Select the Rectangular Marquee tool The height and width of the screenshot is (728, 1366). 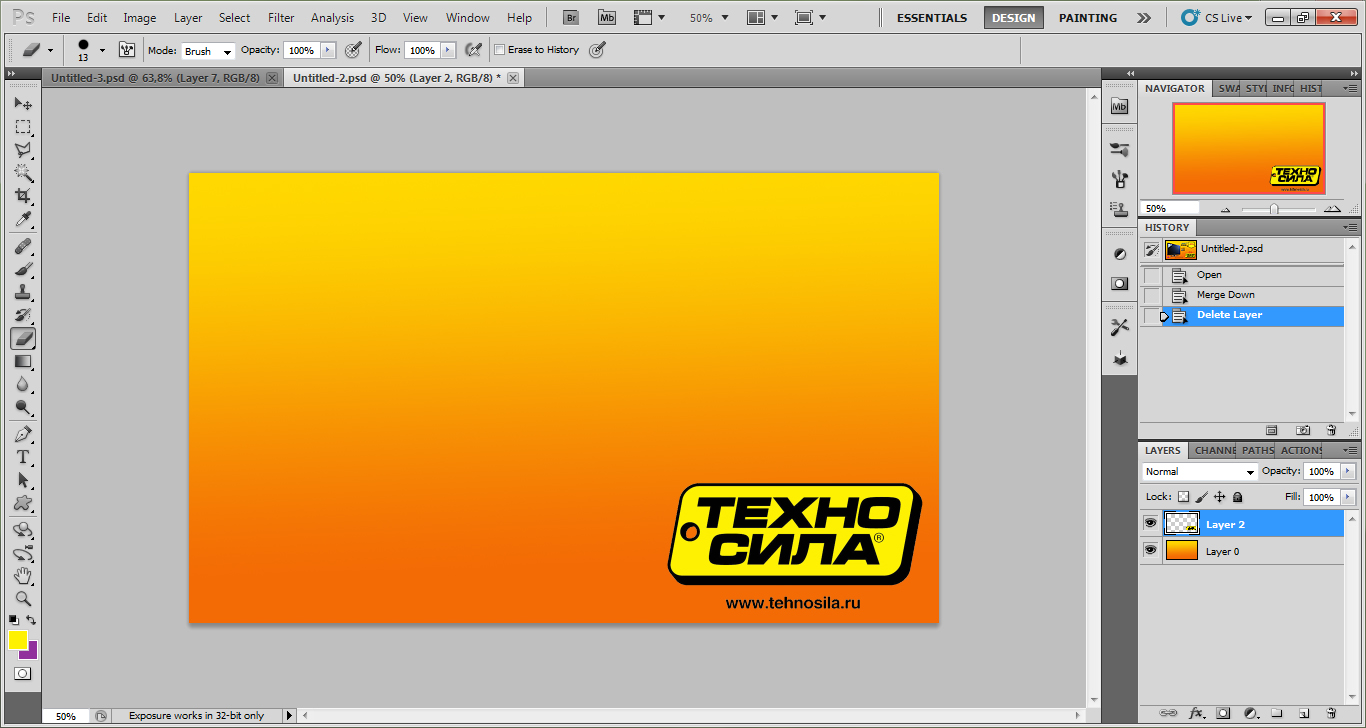click(x=22, y=126)
